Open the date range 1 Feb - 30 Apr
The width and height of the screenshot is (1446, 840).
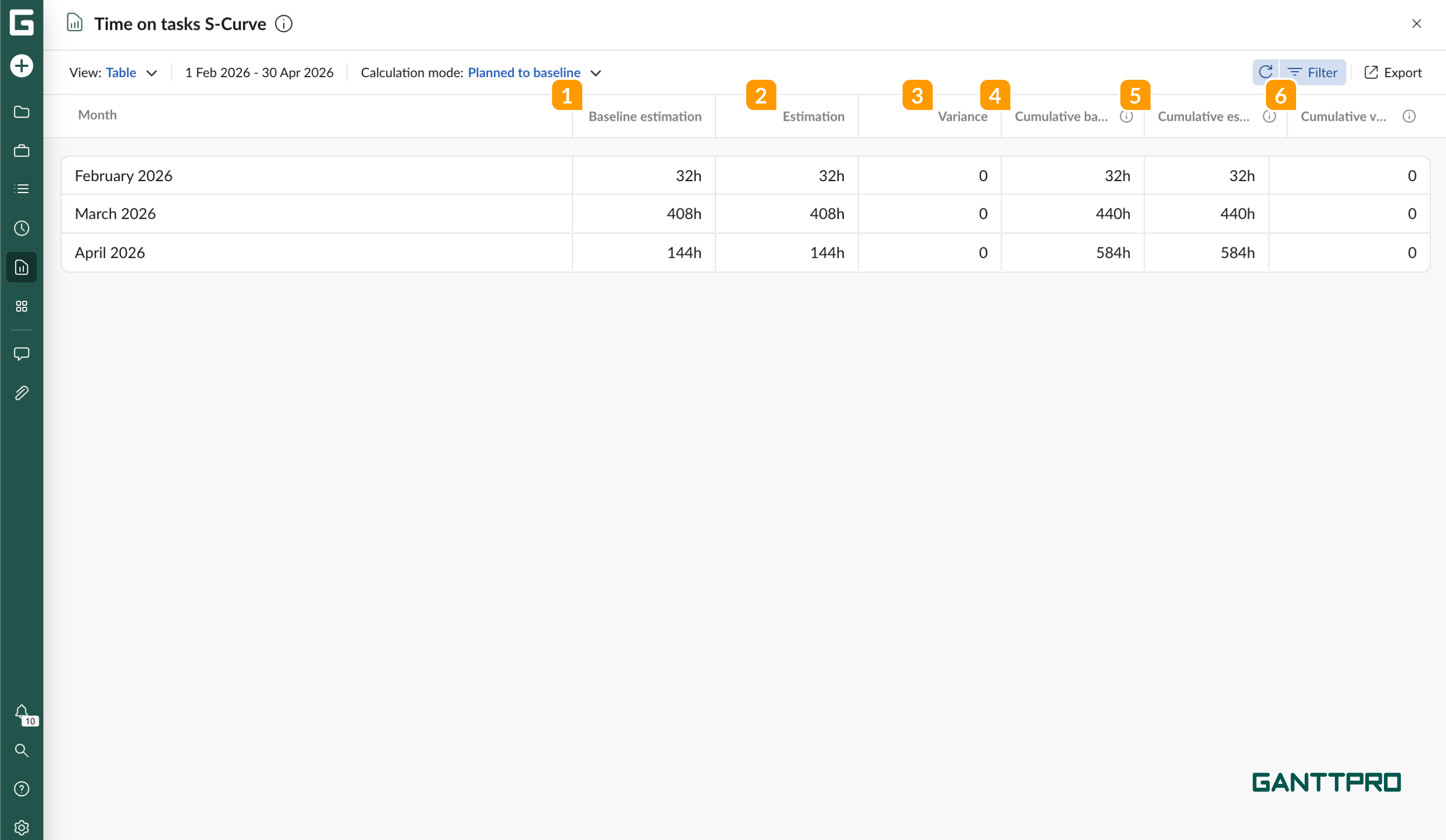click(259, 72)
